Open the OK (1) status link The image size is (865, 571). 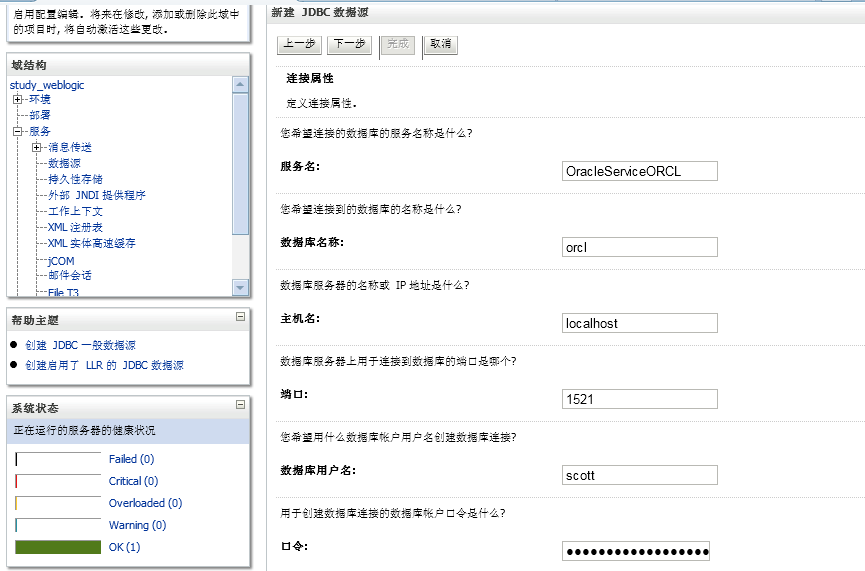pos(125,547)
